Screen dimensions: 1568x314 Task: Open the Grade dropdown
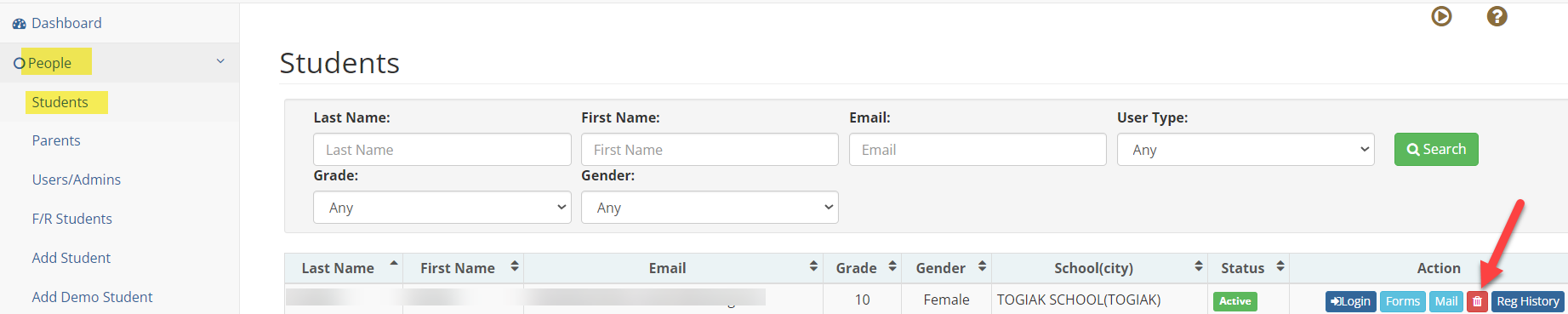click(442, 208)
